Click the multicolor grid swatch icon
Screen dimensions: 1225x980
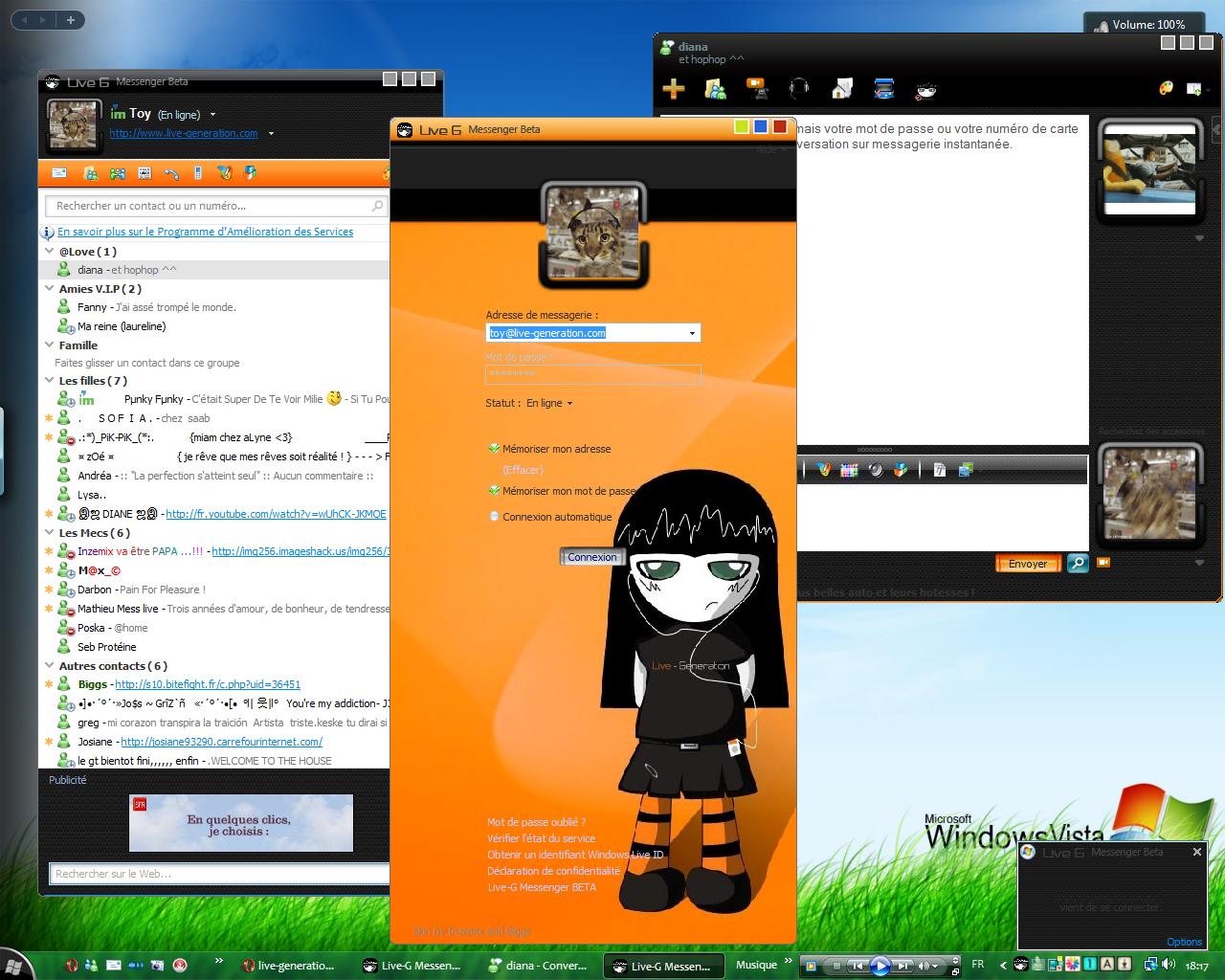pyautogui.click(x=849, y=470)
